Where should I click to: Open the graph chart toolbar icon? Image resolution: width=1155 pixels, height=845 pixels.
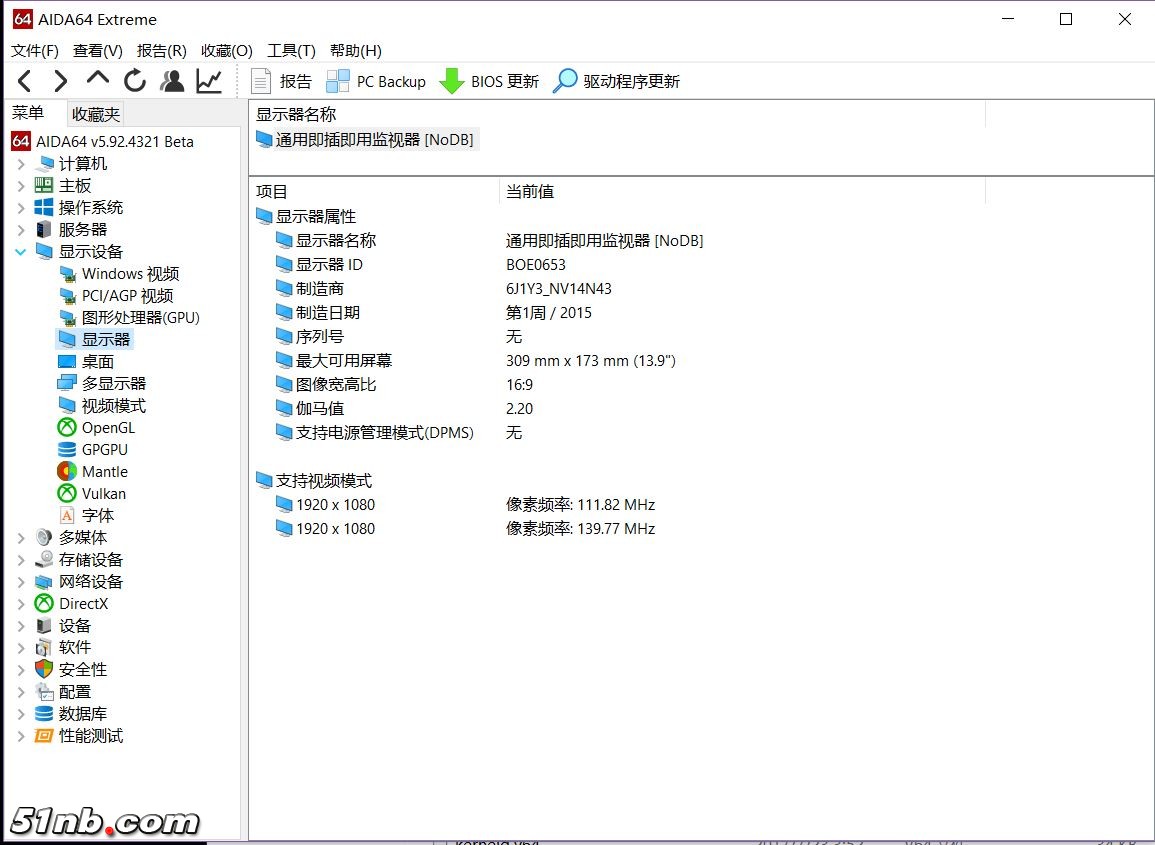click(209, 81)
